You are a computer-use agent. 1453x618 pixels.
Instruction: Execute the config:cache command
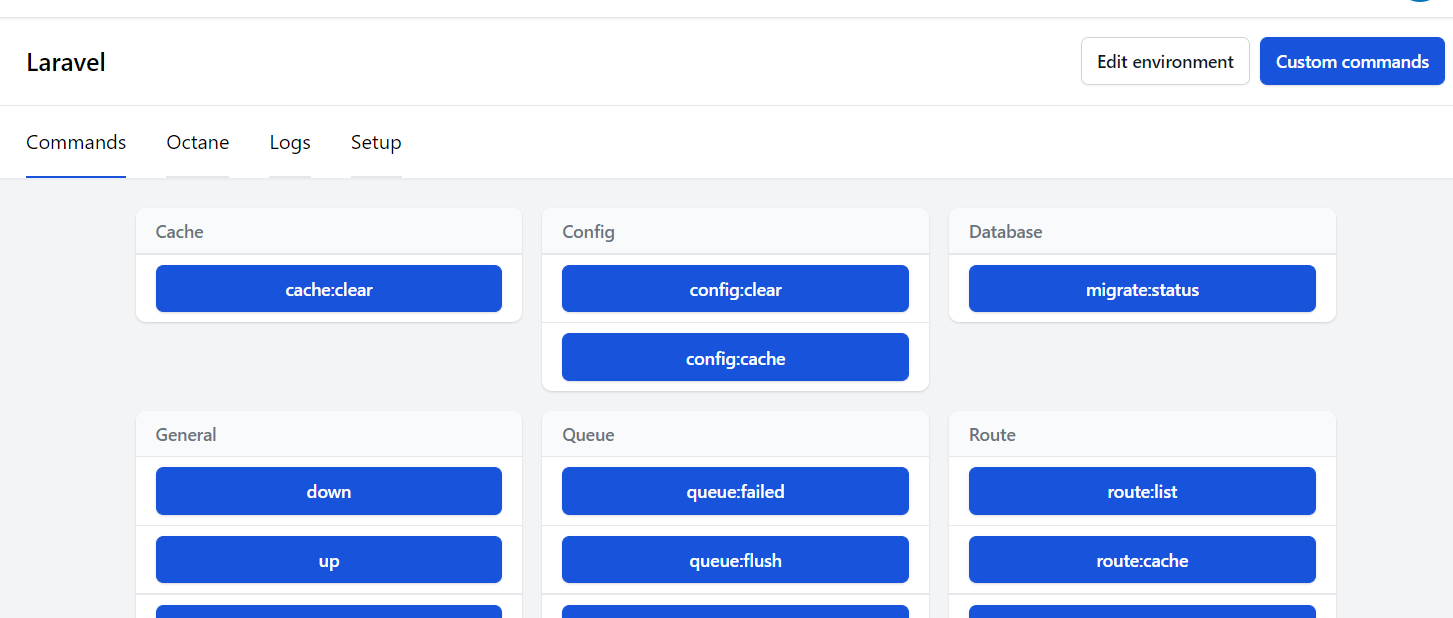click(x=735, y=357)
